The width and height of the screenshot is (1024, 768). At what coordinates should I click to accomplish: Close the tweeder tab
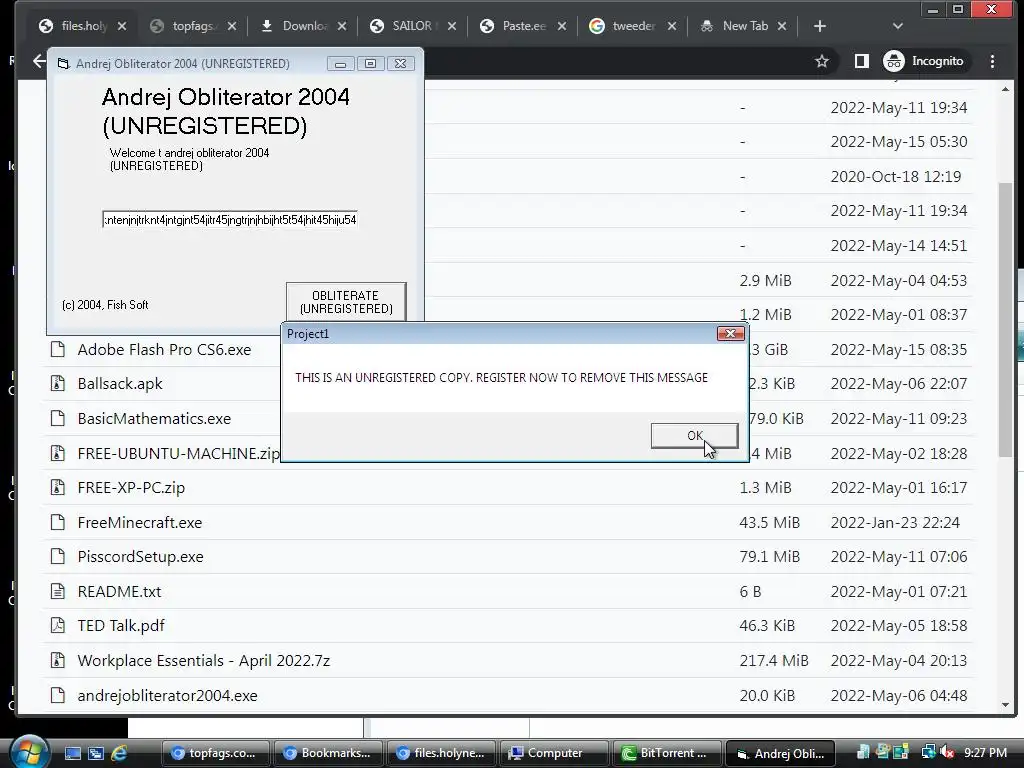pyautogui.click(x=672, y=26)
